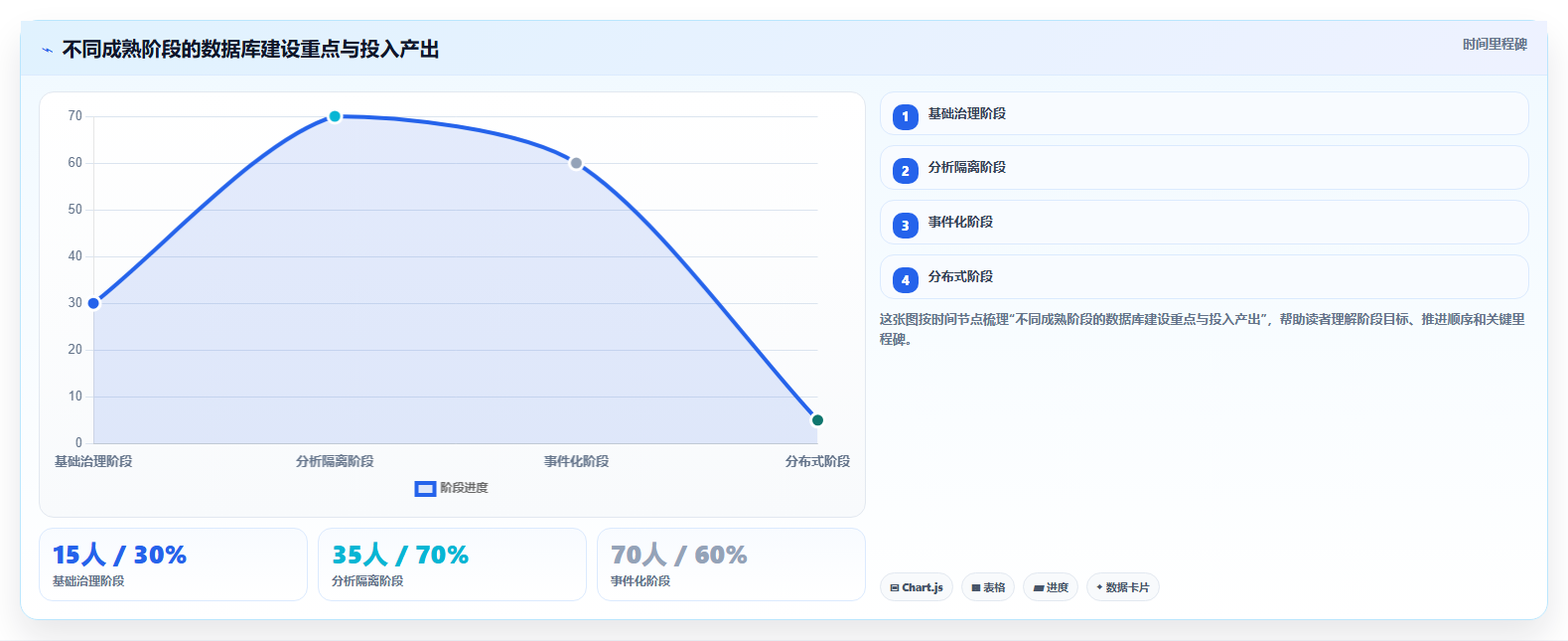Viewport: 1568px width, 641px height.
Task: Open the 15人 / 30% data card
Action: click(x=173, y=564)
